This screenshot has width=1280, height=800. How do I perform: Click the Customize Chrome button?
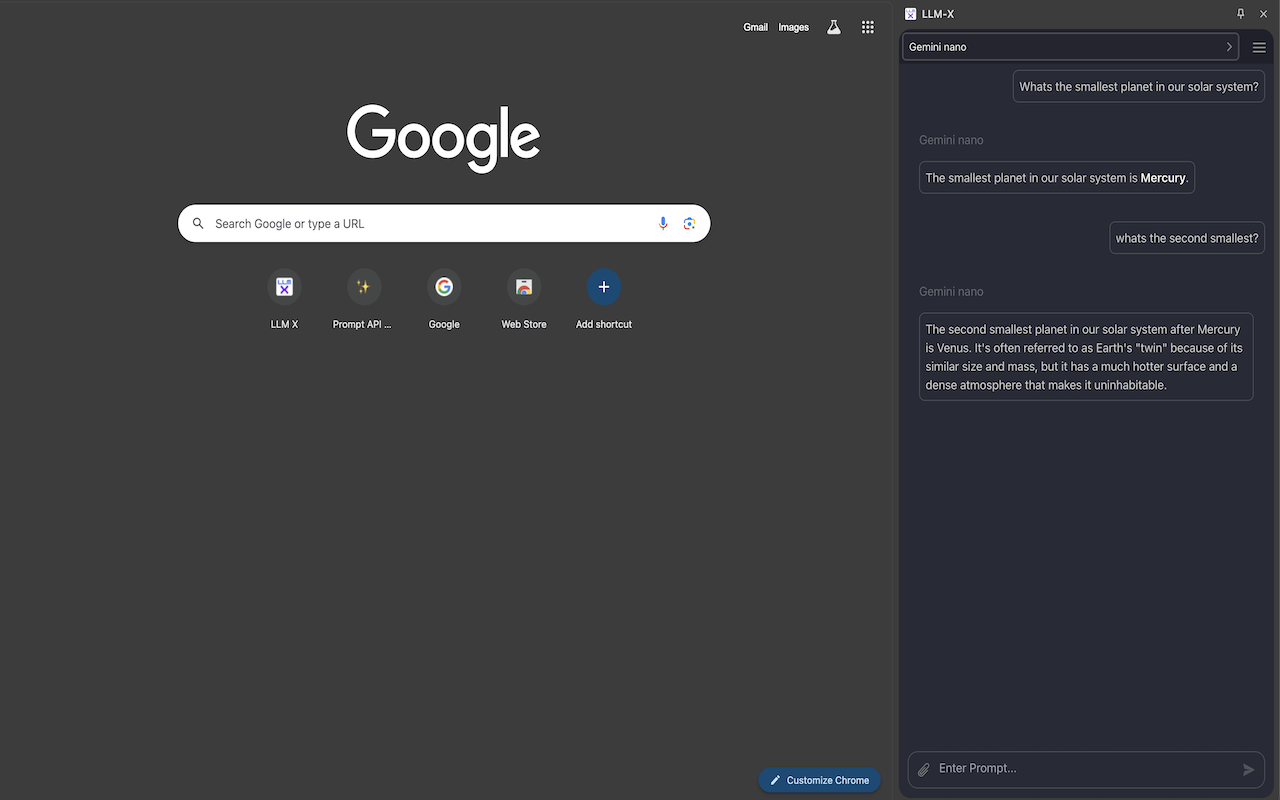click(x=819, y=780)
